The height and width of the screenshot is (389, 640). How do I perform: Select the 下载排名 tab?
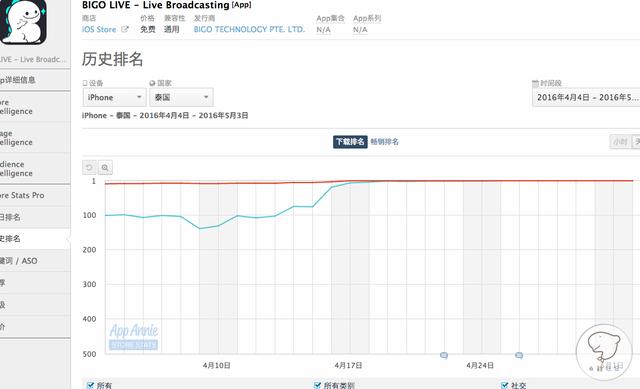pos(350,142)
